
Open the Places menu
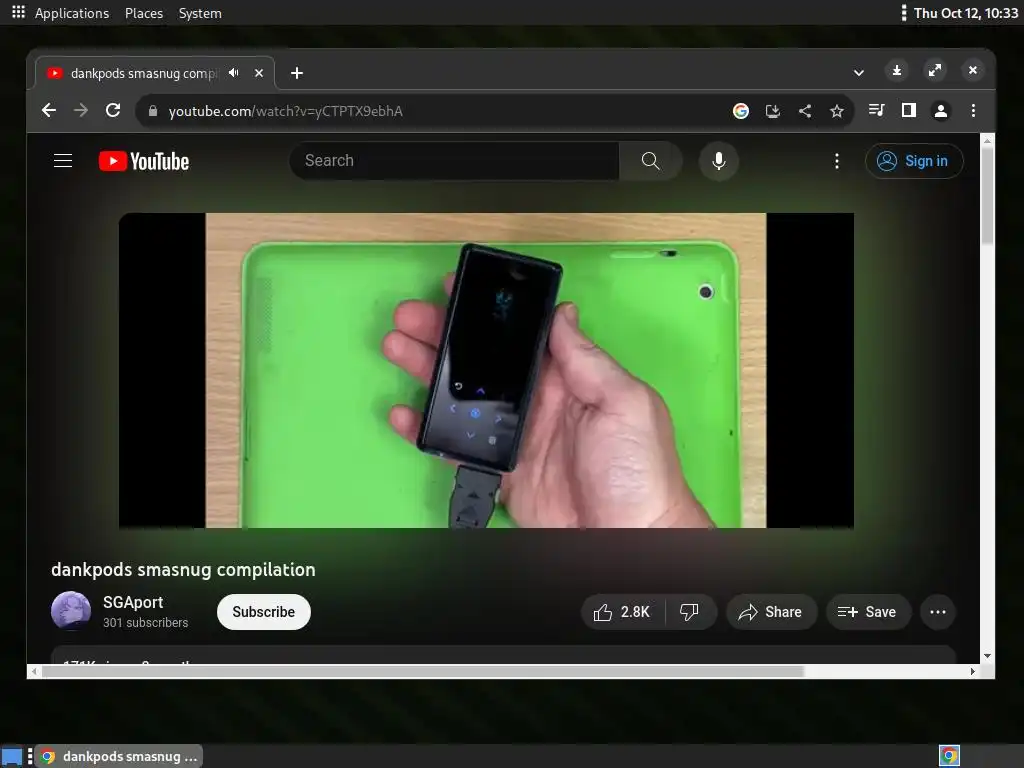tap(144, 13)
